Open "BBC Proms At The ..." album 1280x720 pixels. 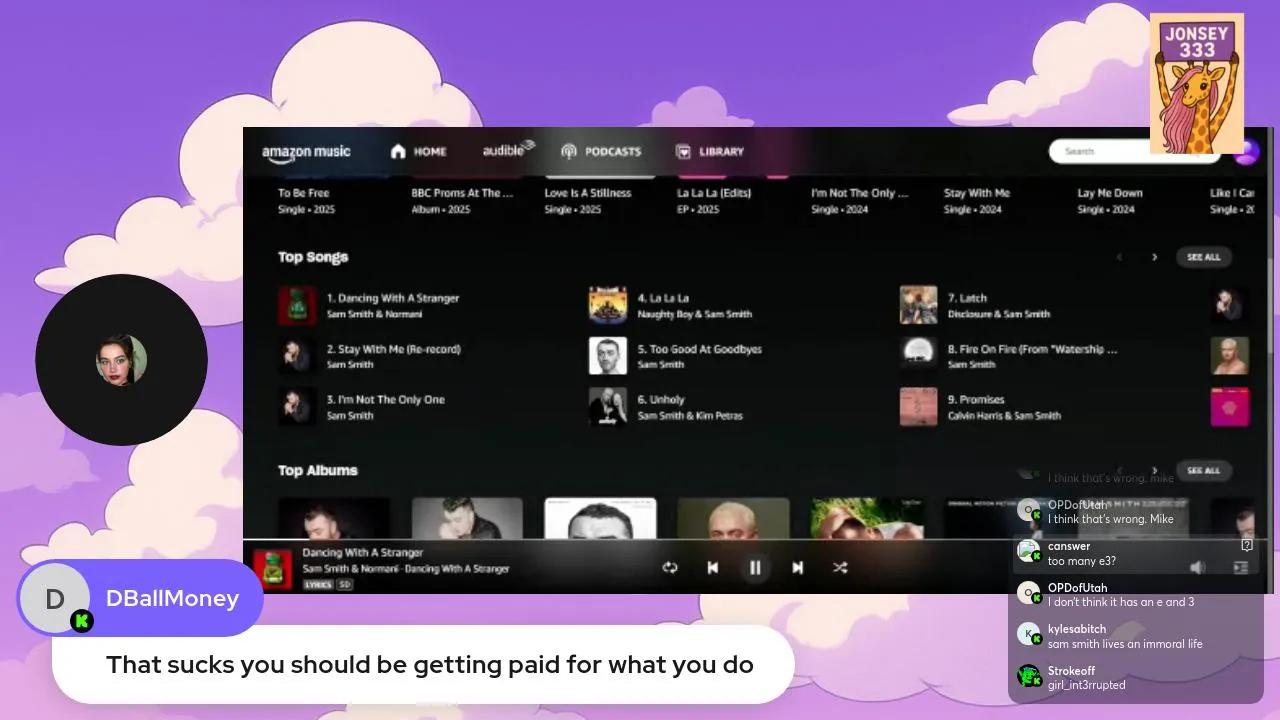coord(462,193)
